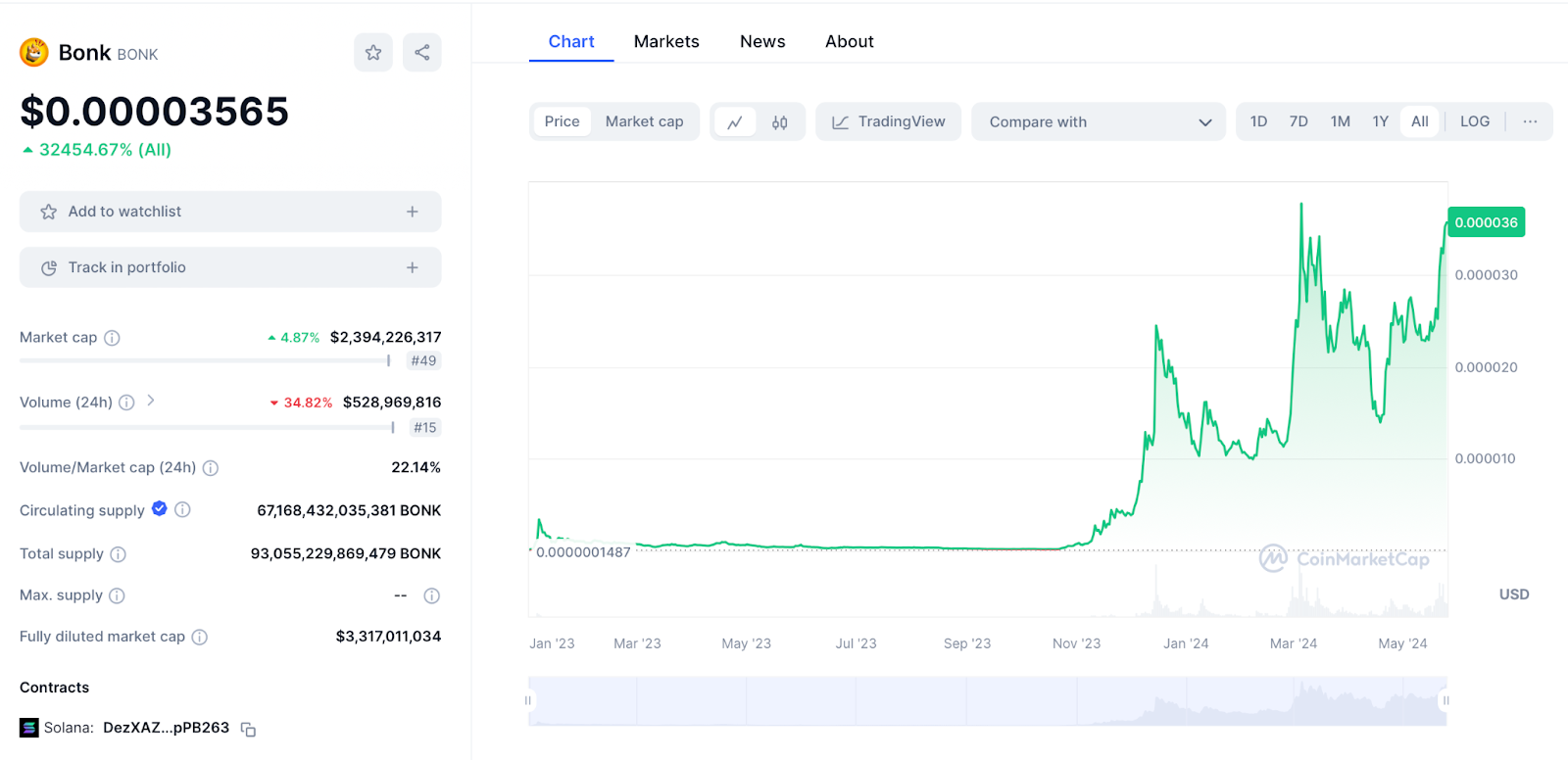The image size is (1568, 760).
Task: Click the verified badge next to Circulating supply
Action: point(160,508)
